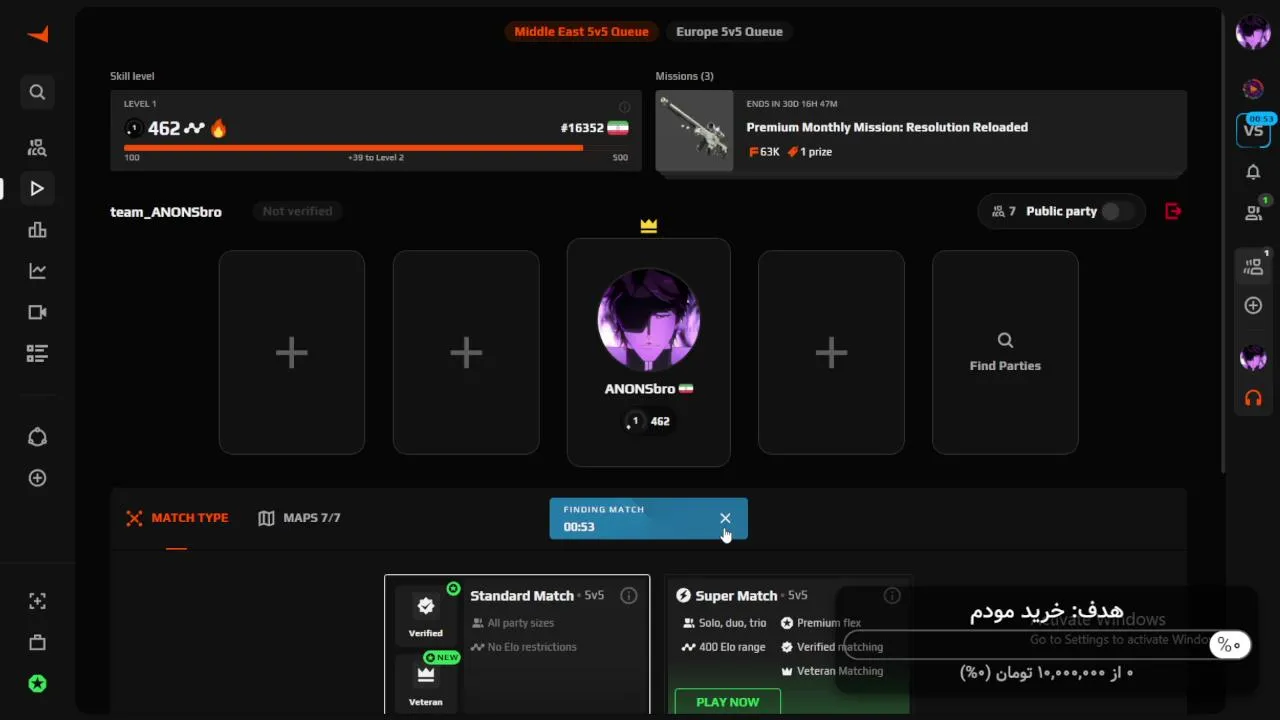The width and height of the screenshot is (1280, 720).
Task: Open the hexagon club icon in the sidebar
Action: click(x=37, y=437)
